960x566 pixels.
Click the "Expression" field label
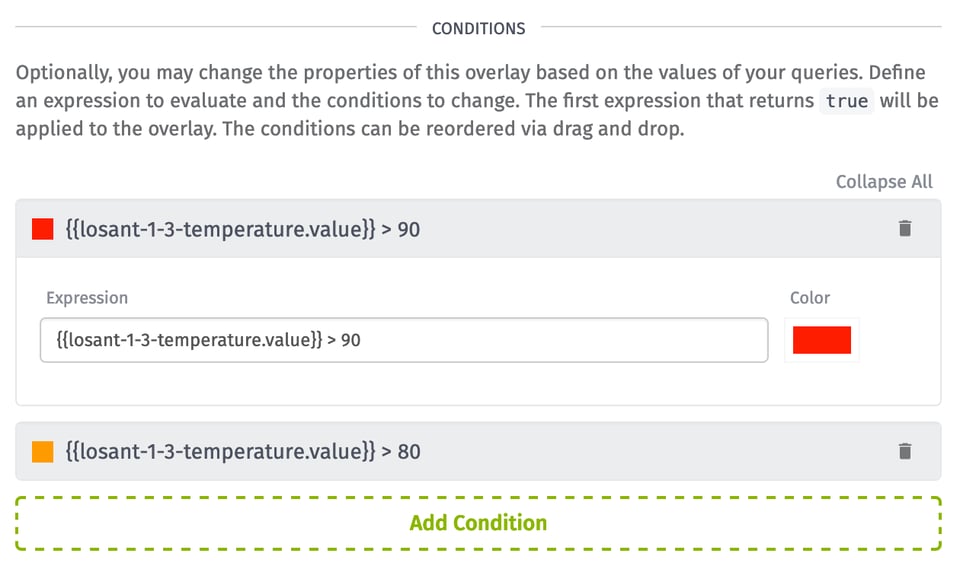[87, 298]
